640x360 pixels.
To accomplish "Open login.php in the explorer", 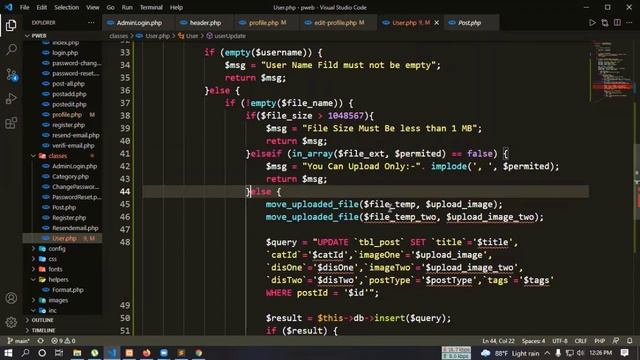I will tap(65, 53).
